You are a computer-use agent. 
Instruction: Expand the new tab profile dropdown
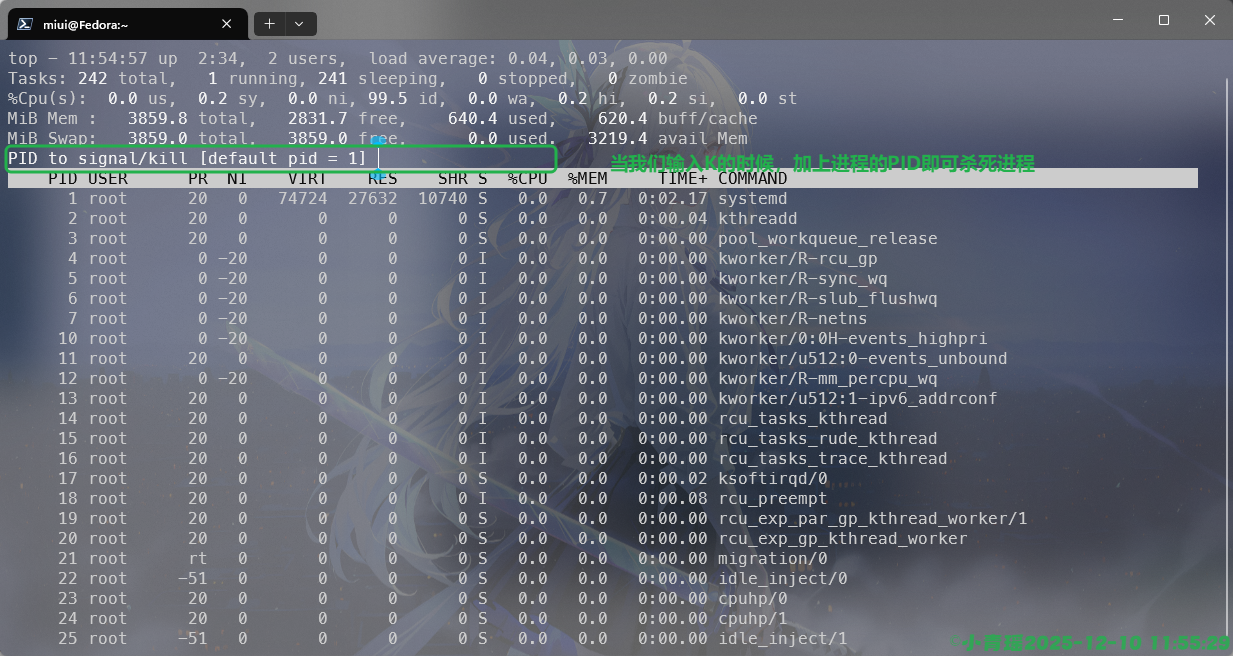299,23
